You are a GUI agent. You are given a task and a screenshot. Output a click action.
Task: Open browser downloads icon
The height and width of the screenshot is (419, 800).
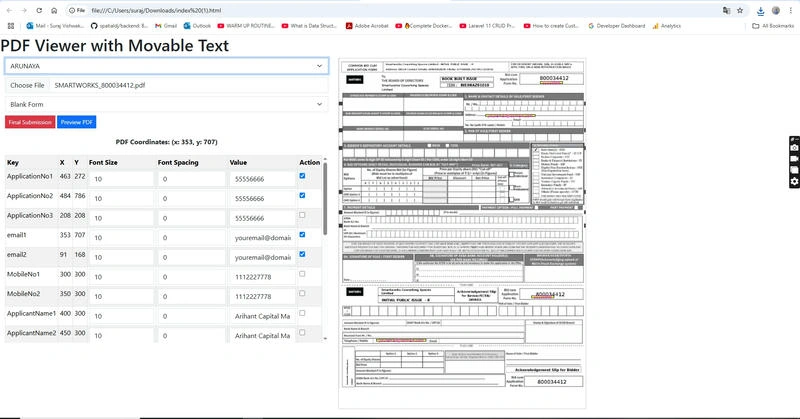click(760, 11)
